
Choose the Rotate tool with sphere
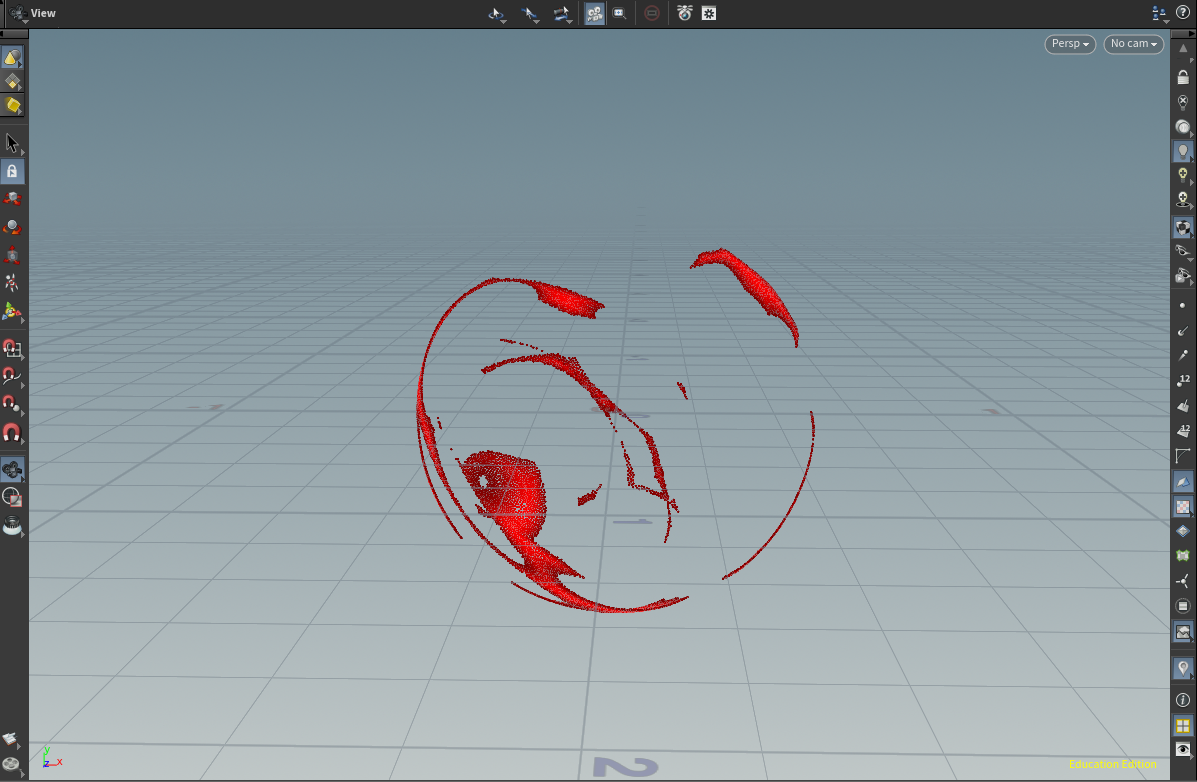coord(12,227)
